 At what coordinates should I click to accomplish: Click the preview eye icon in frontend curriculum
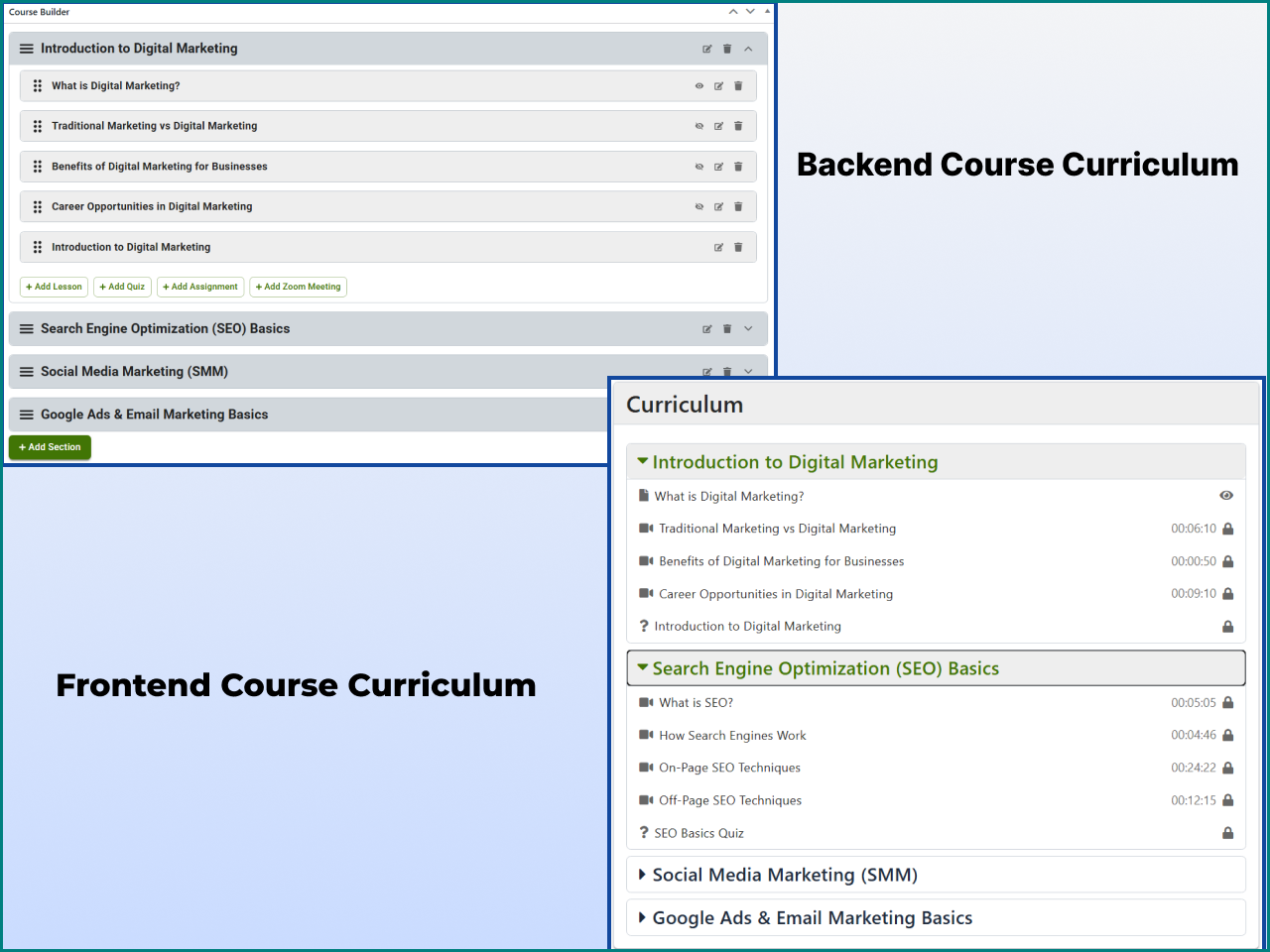coord(1226,496)
